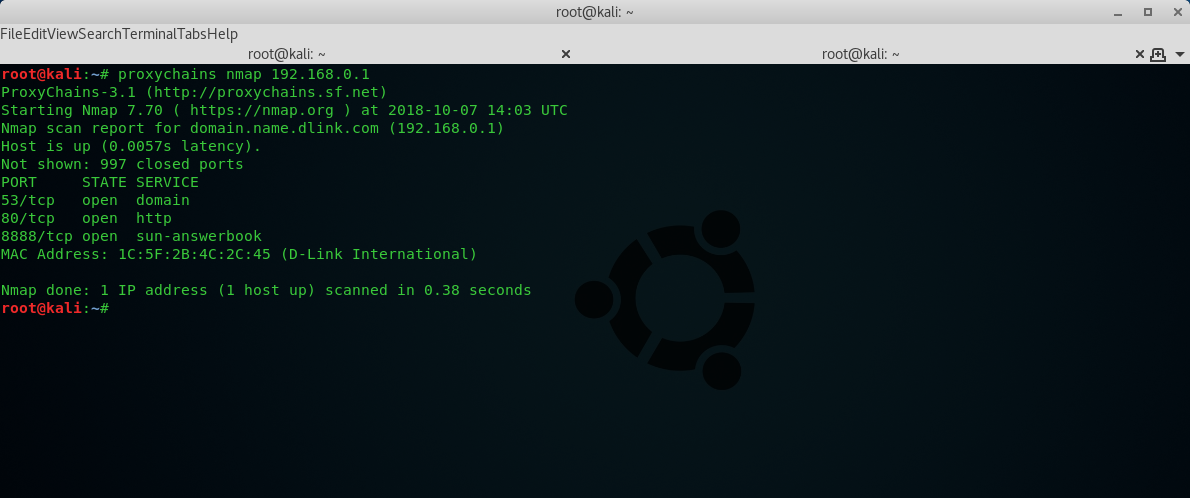Click the domain.name.dlink.com hostname text

pyautogui.click(x=284, y=128)
